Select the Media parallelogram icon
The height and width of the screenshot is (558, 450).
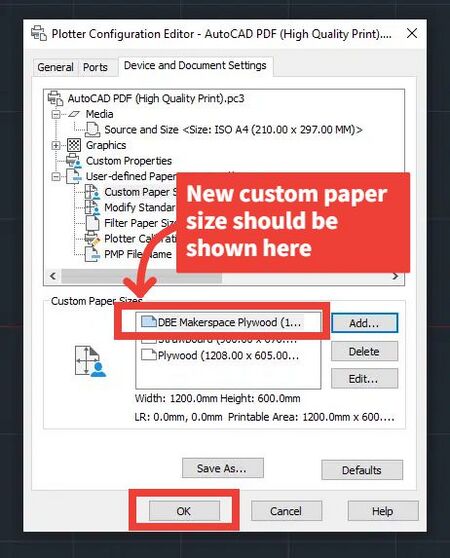click(74, 114)
